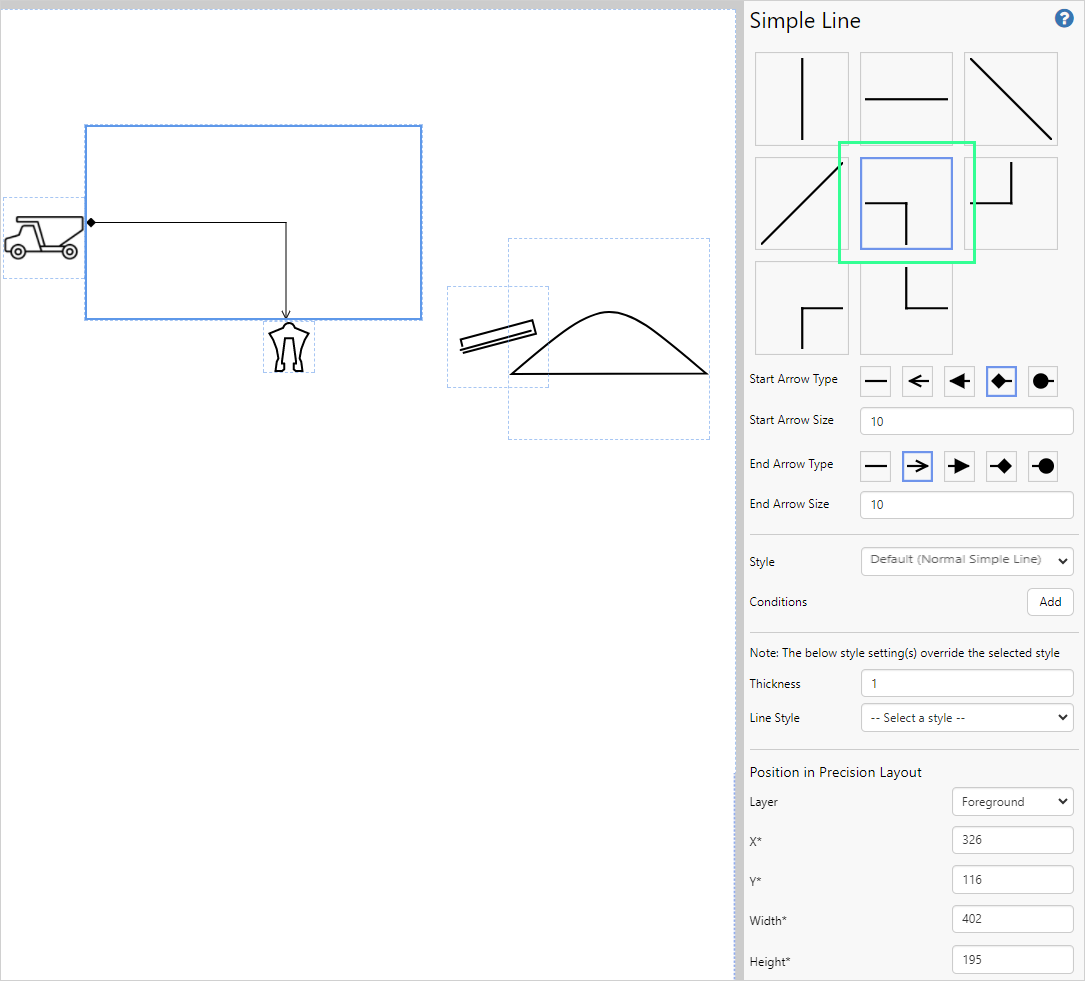Set end arrow type to diamond
The image size is (1085, 981).
pos(1001,465)
